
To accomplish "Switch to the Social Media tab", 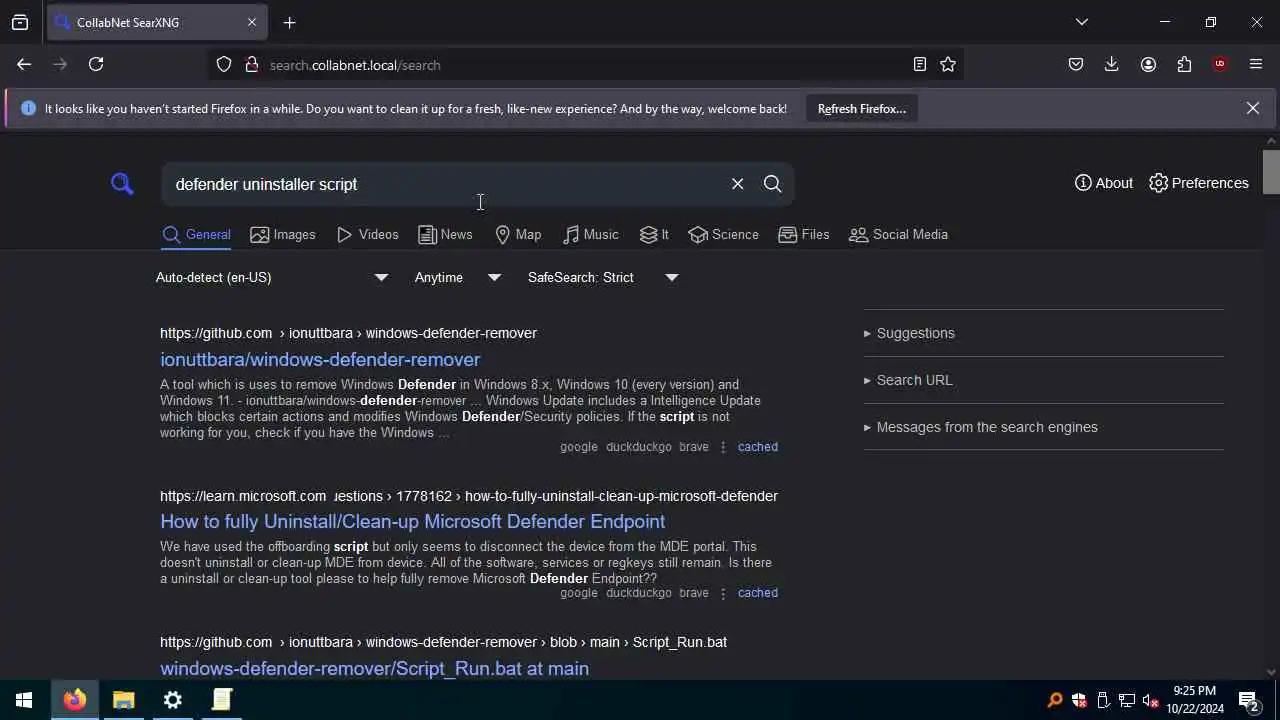I will [x=898, y=235].
